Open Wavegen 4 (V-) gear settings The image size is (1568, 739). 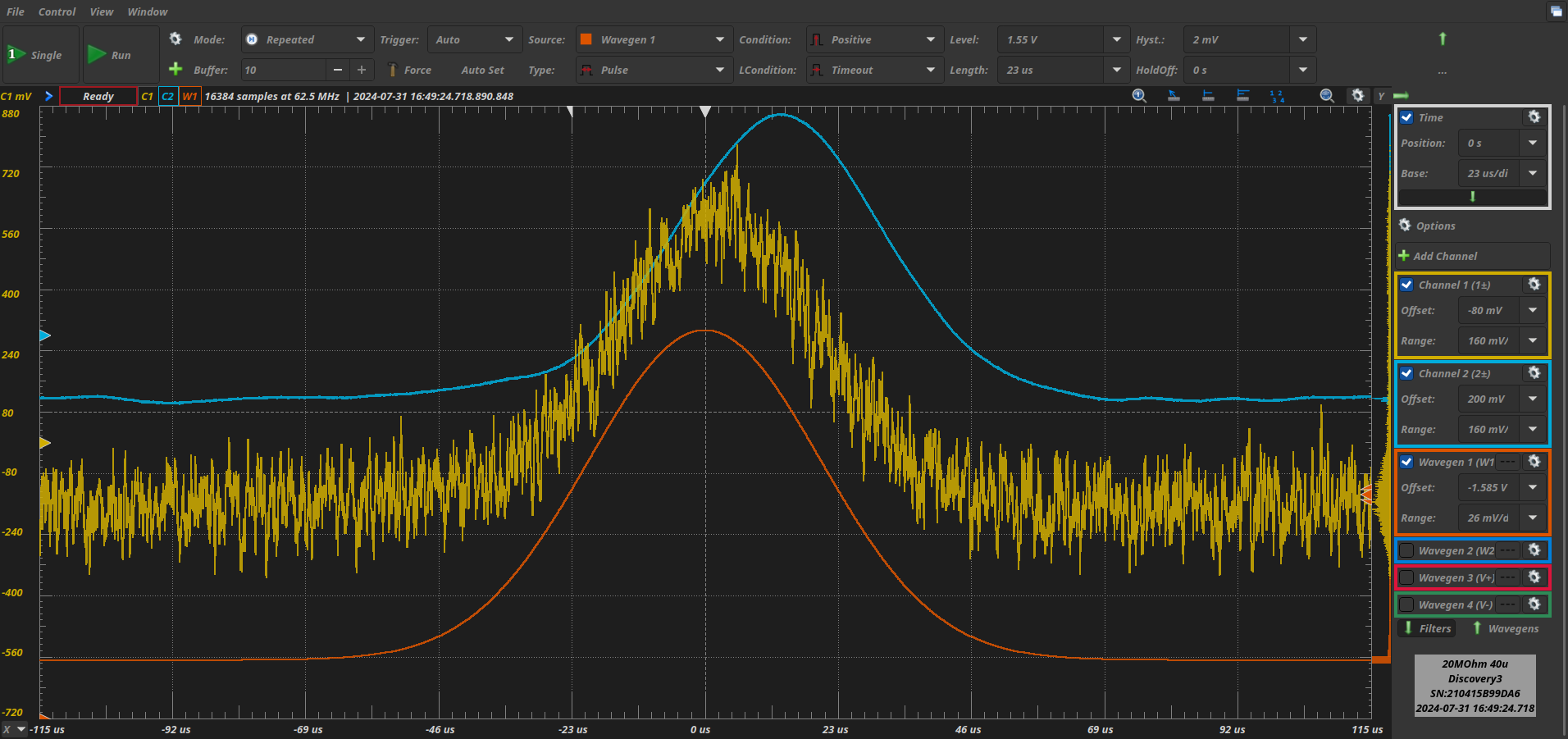click(x=1534, y=604)
